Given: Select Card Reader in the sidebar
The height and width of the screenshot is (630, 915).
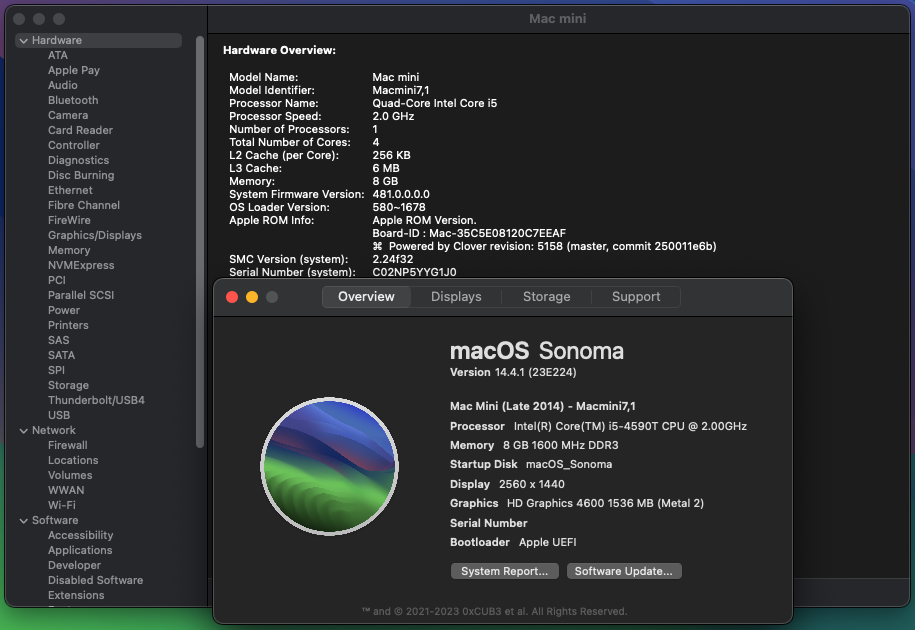Looking at the screenshot, I should point(80,130).
